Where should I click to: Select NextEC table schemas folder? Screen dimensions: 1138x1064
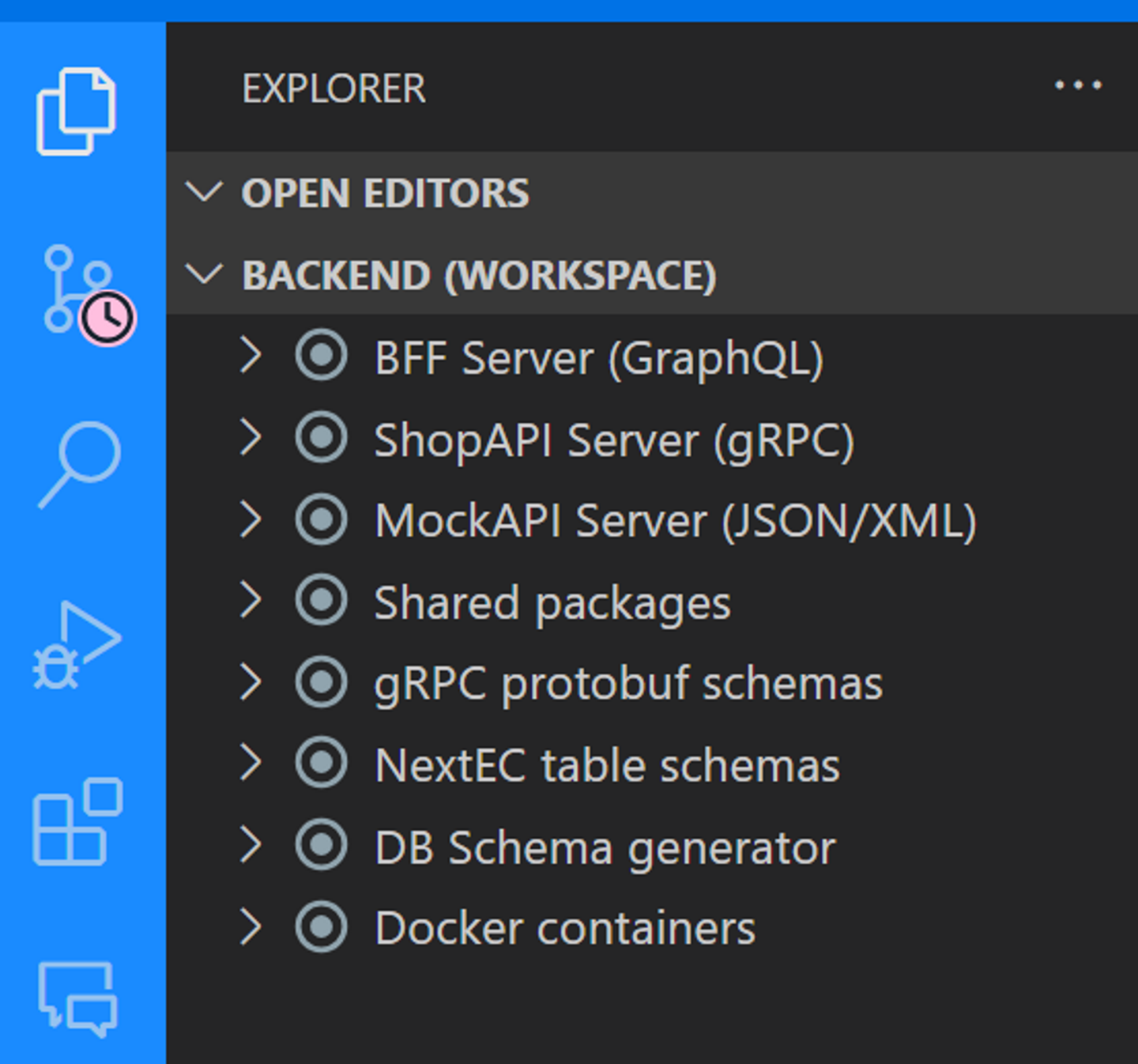[607, 765]
